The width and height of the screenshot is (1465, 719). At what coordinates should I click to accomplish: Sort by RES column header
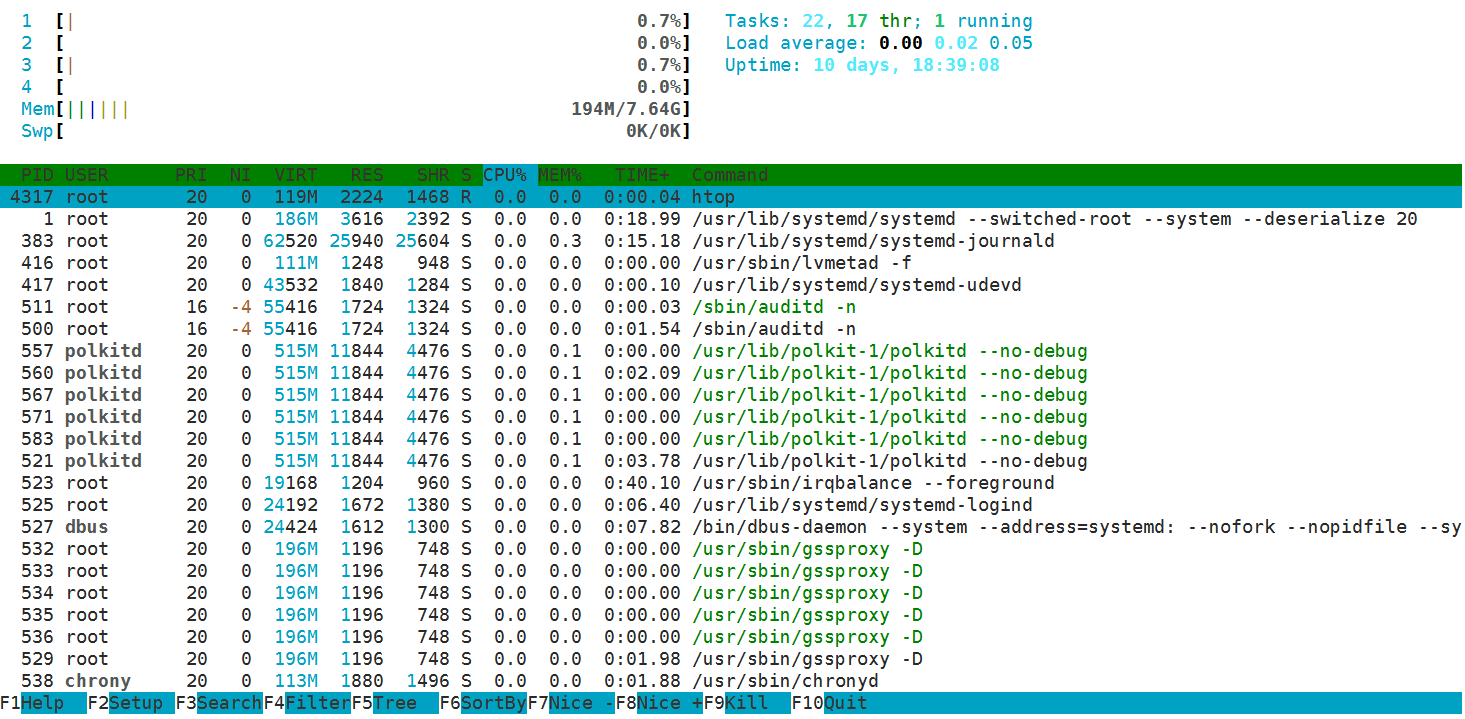coord(367,175)
